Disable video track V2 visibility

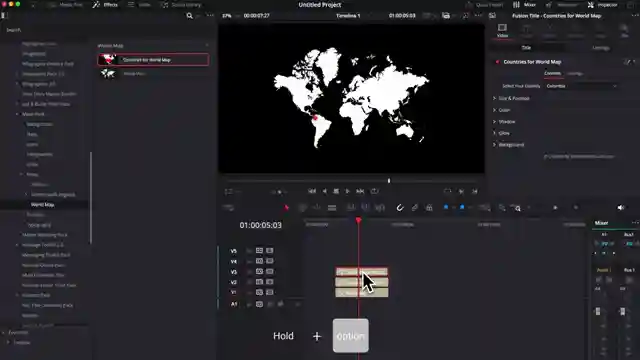click(269, 282)
